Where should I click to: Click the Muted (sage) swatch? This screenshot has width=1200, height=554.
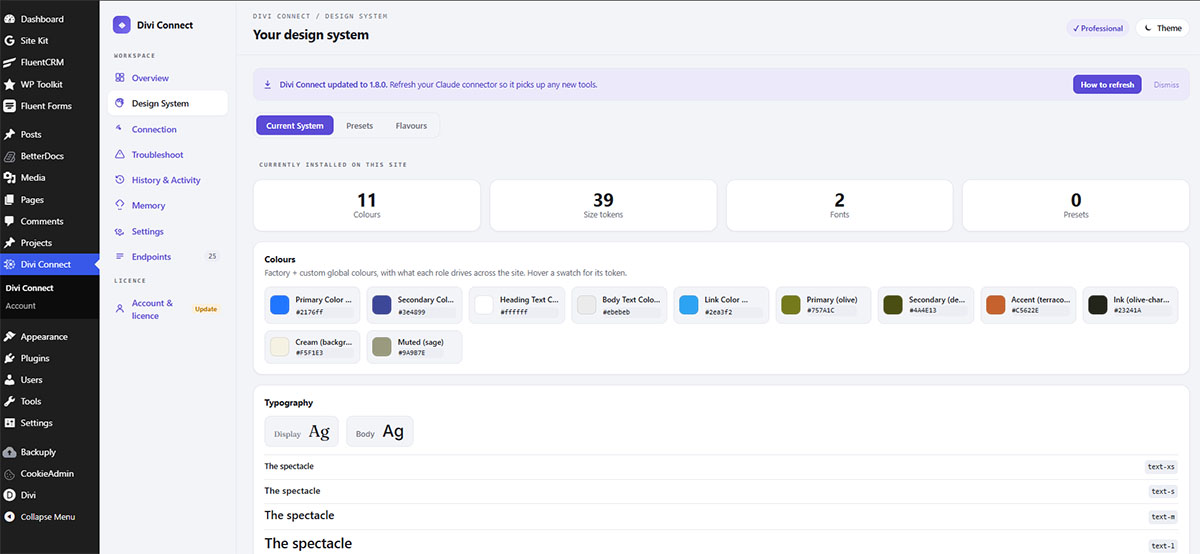point(382,347)
